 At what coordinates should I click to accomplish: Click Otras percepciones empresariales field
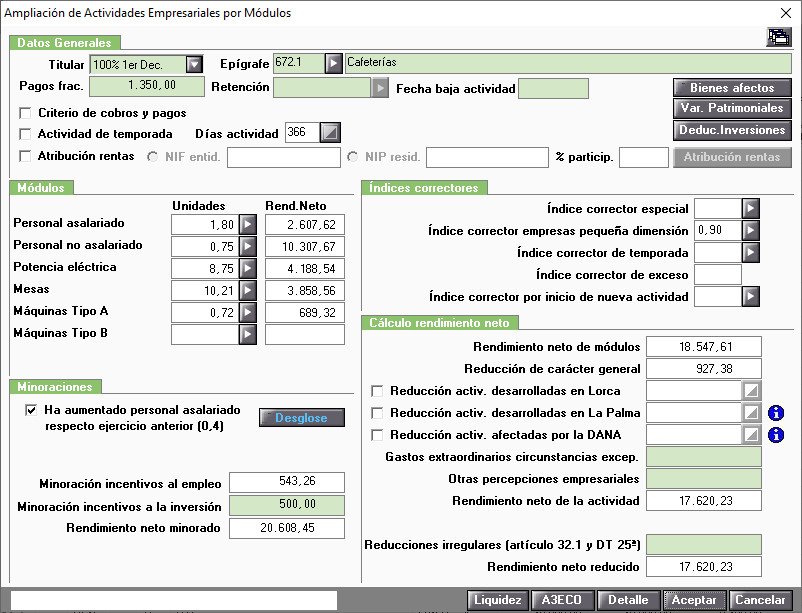pos(704,478)
